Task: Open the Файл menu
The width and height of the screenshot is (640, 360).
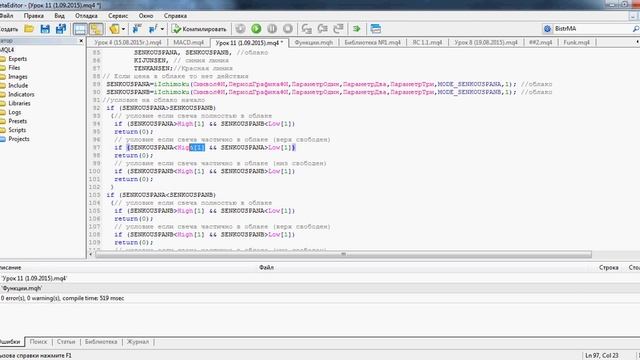Action: click(x=7, y=16)
